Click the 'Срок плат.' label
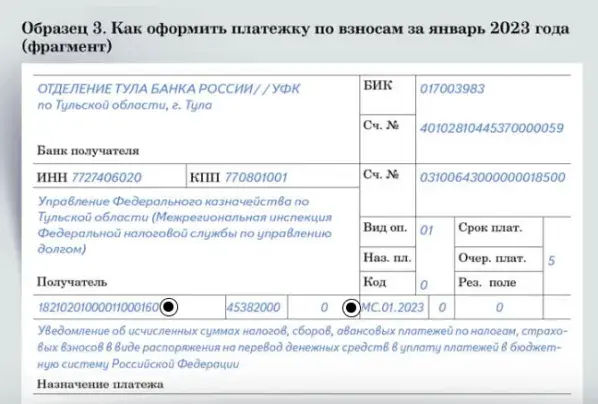The image size is (598, 404). tap(490, 228)
